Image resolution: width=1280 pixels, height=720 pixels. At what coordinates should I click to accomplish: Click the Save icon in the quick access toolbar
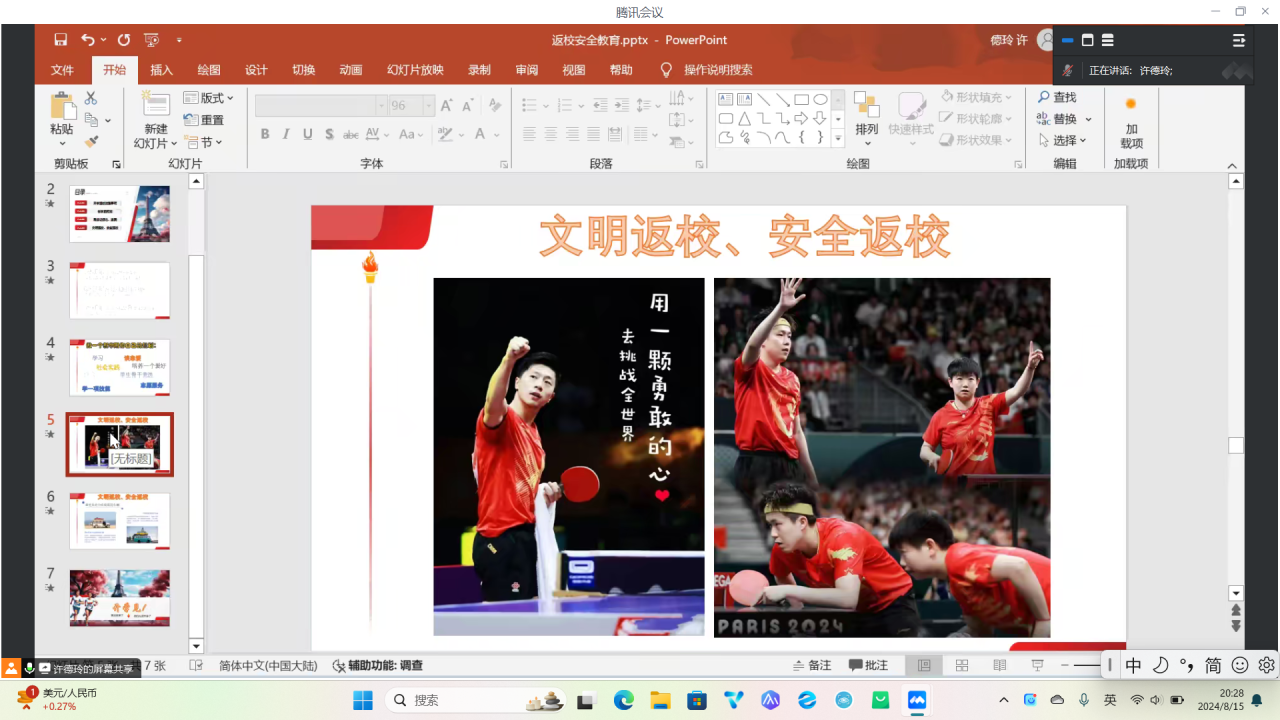[x=61, y=40]
